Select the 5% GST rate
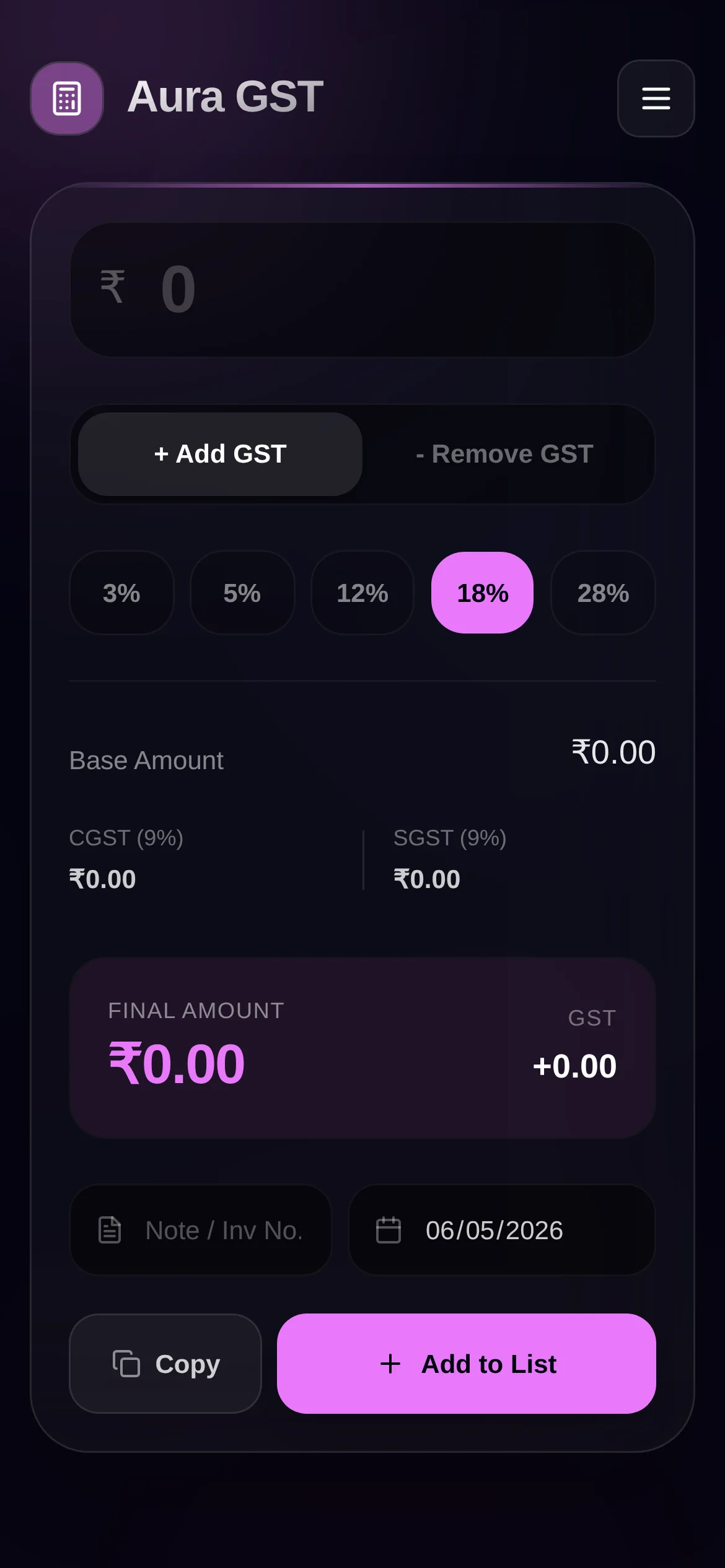725x1568 pixels. tap(242, 593)
